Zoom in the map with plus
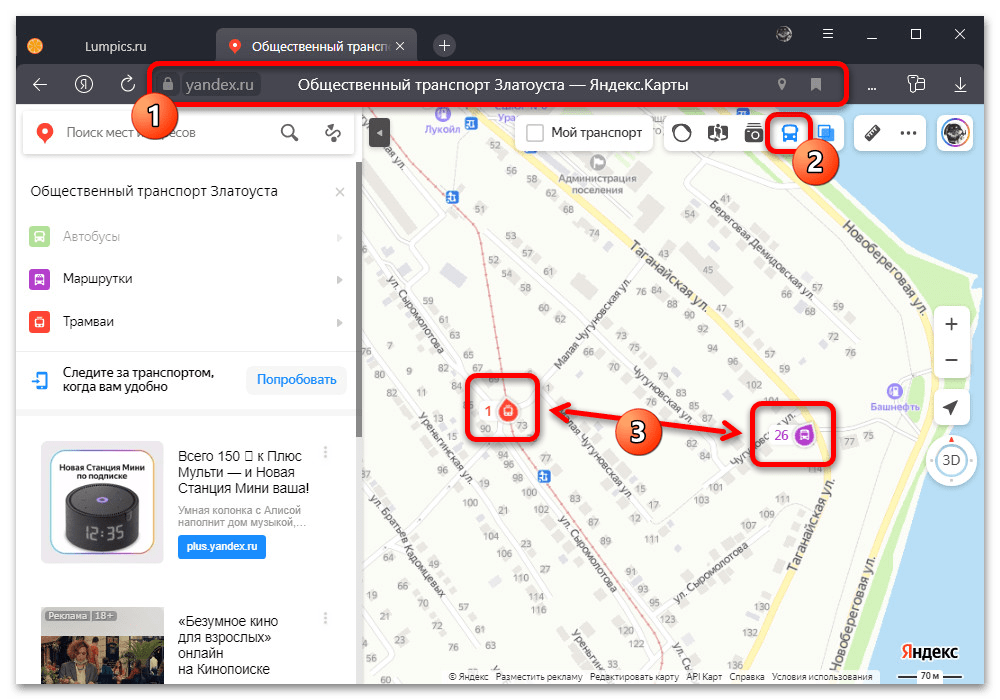1000x700 pixels. 951,324
